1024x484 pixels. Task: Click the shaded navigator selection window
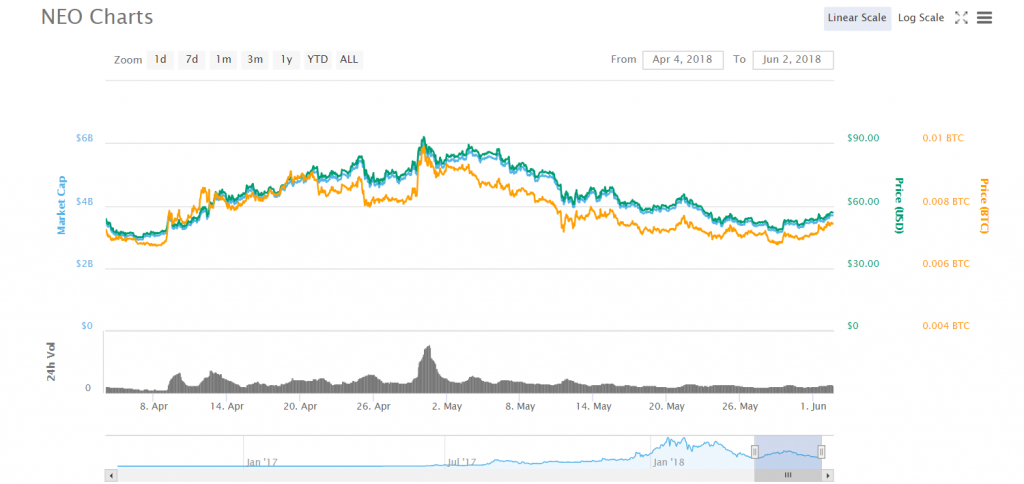(x=788, y=451)
